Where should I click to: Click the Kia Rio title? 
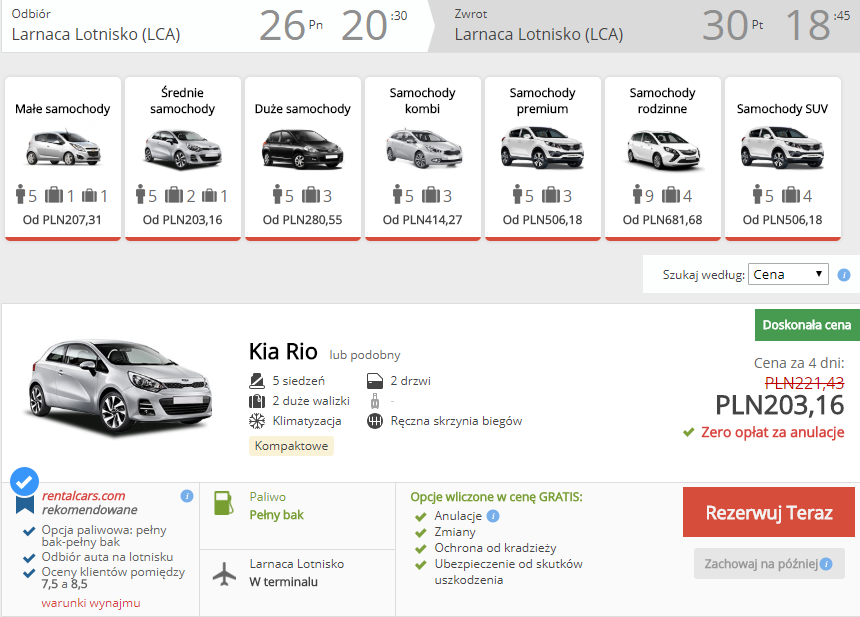coord(283,352)
